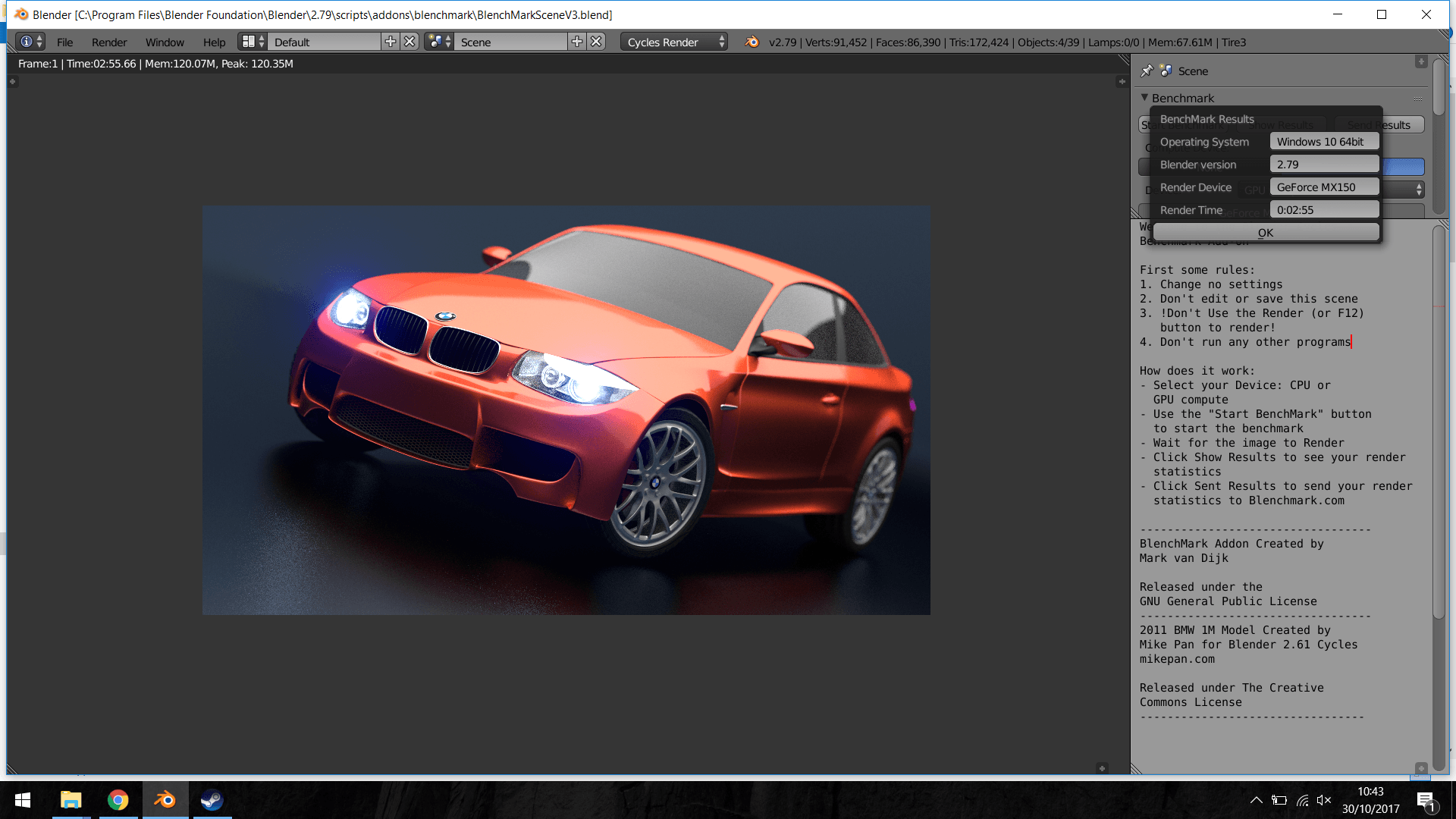Click the muted volume tray icon

(1324, 800)
